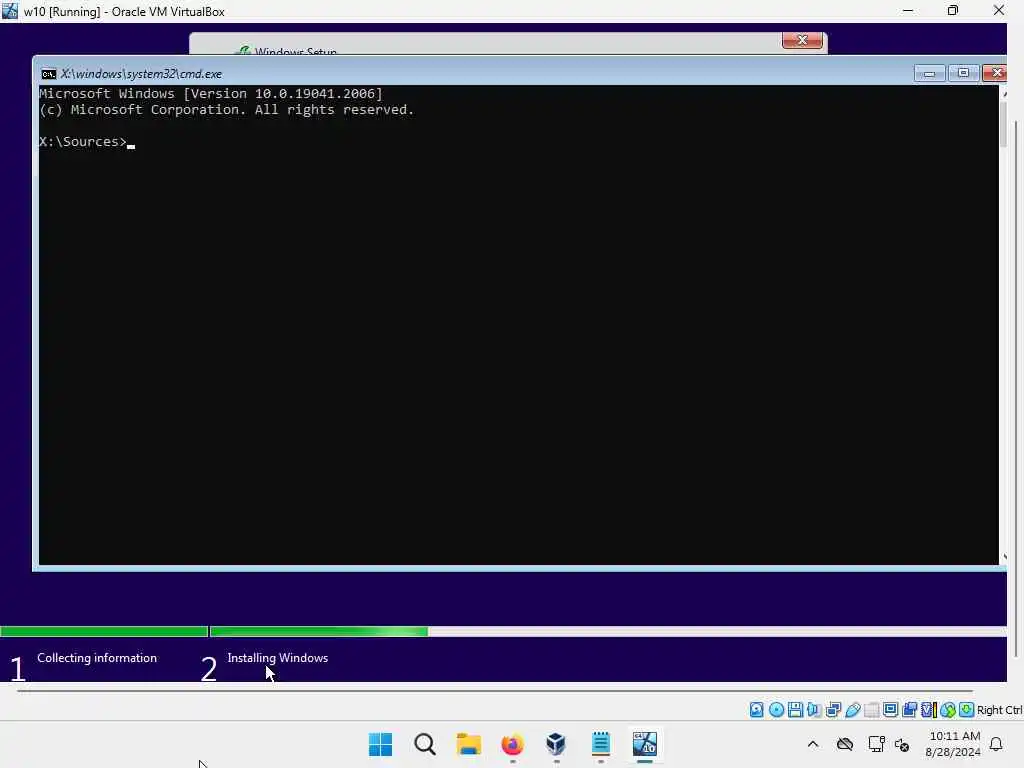The height and width of the screenshot is (768, 1024).
Task: Click the X:\Sources> command prompt line
Action: (87, 142)
